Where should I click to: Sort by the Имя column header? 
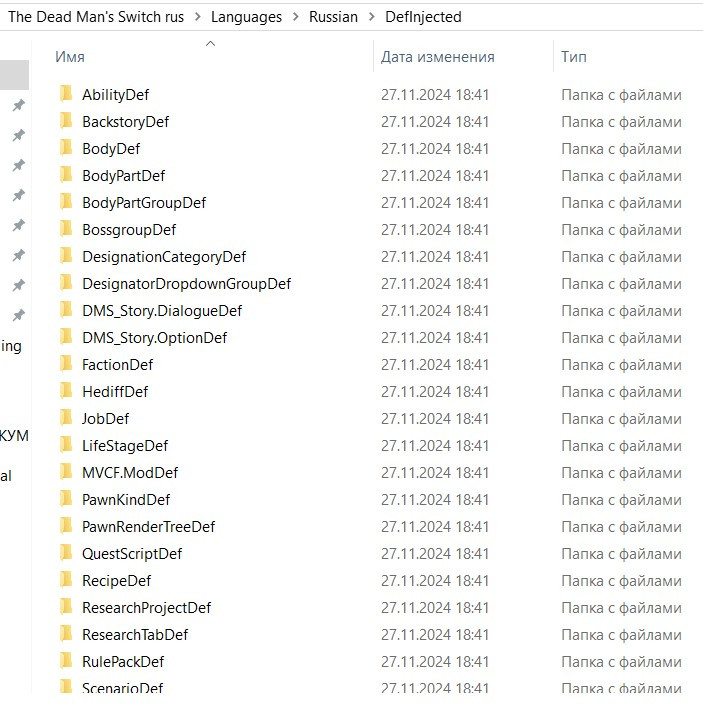[70, 57]
